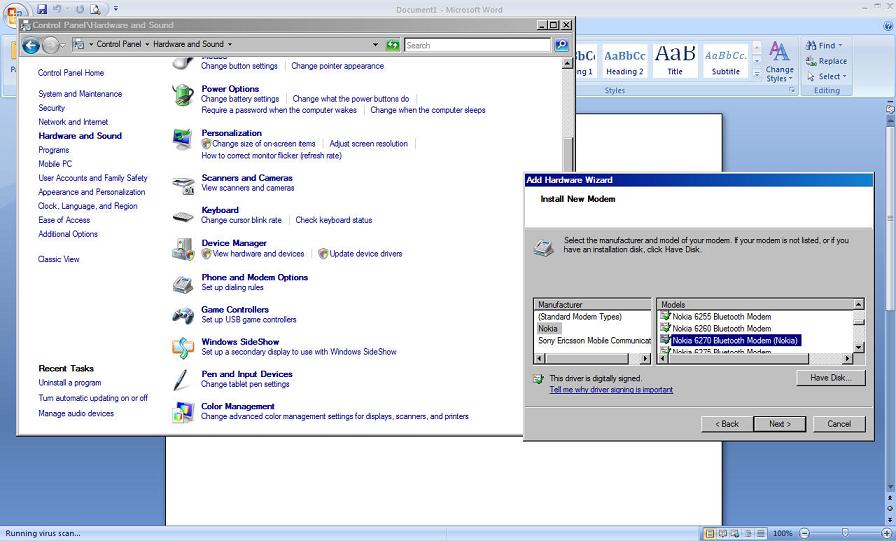The height and width of the screenshot is (541, 896).
Task: Cancel the Add Hardware Wizard
Action: pos(839,424)
